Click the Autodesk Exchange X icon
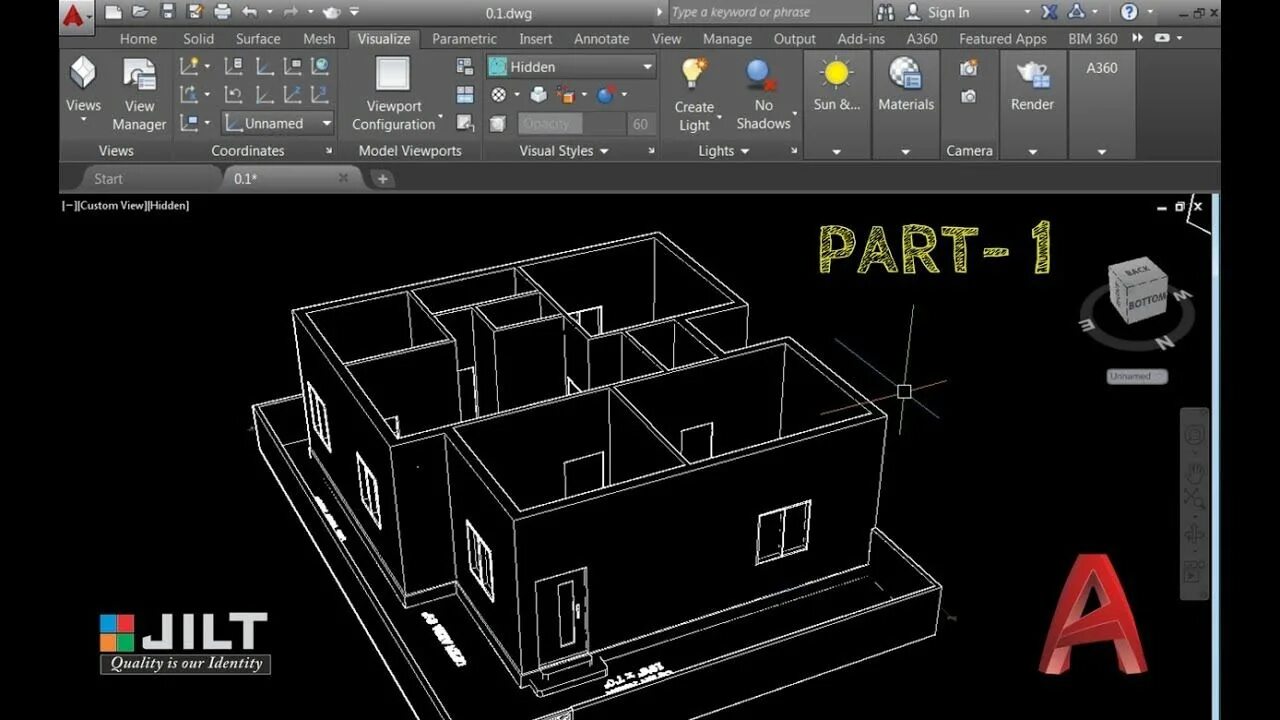 coord(1049,12)
